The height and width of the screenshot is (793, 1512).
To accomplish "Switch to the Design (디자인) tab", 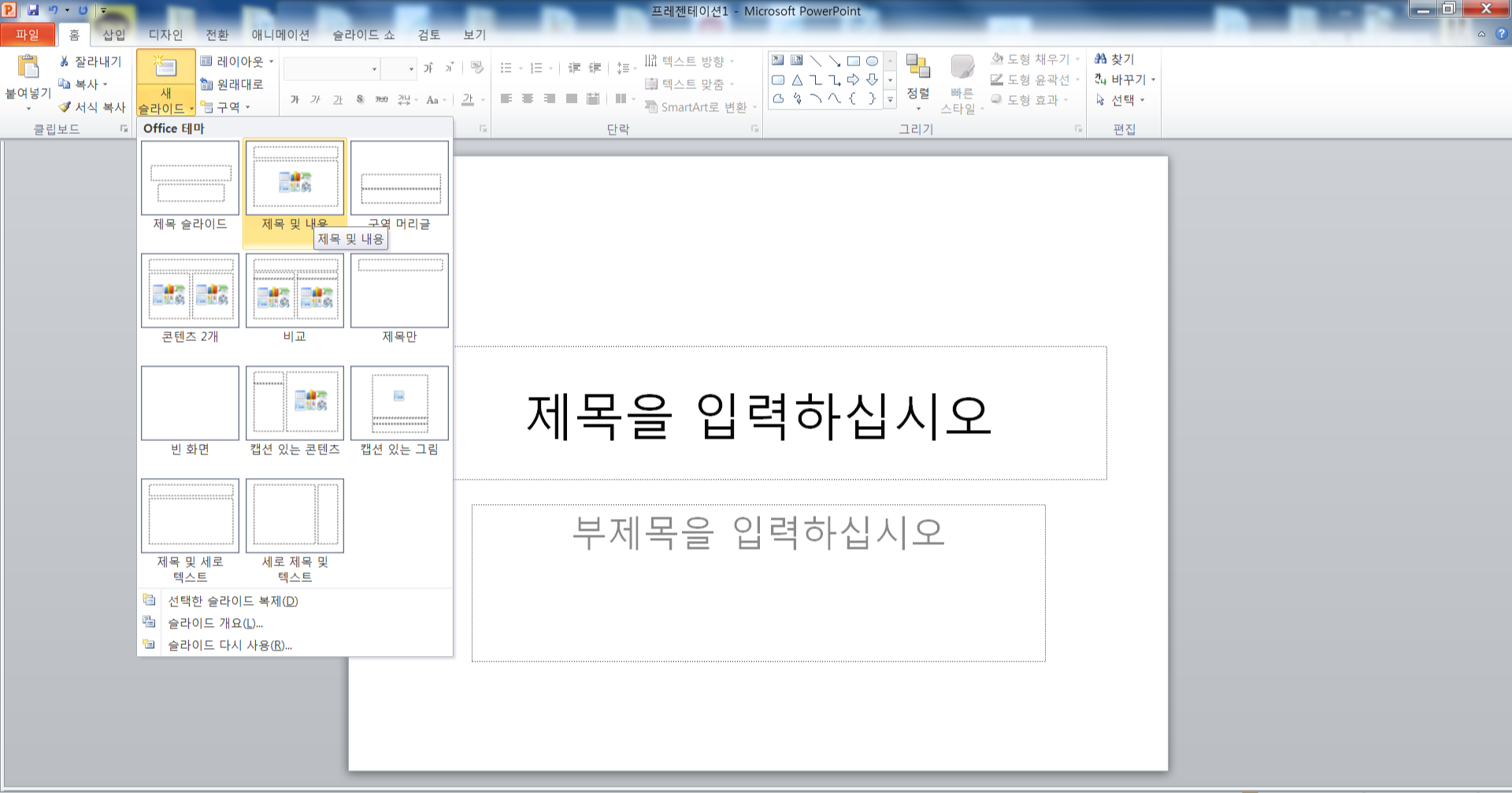I will tap(165, 35).
